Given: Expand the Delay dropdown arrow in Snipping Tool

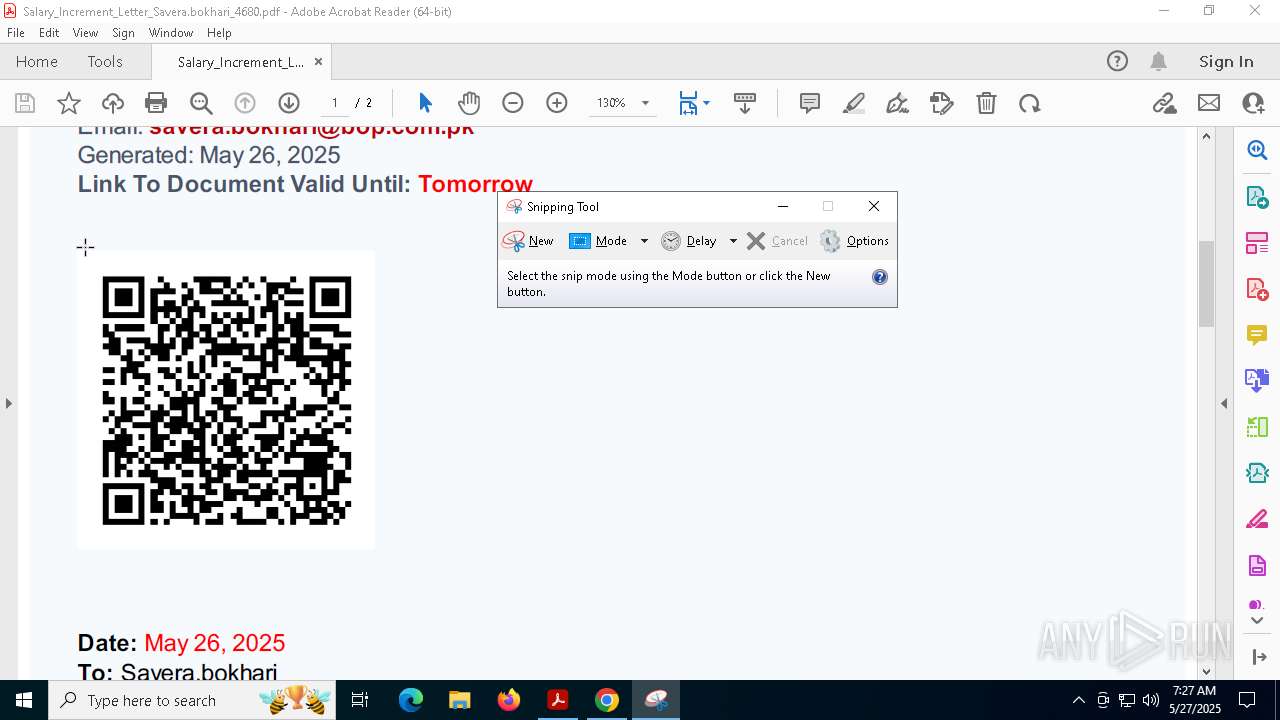Looking at the screenshot, I should [733, 241].
